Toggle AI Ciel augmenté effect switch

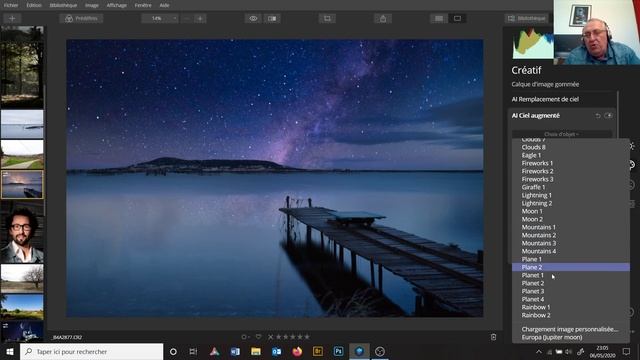[609, 116]
